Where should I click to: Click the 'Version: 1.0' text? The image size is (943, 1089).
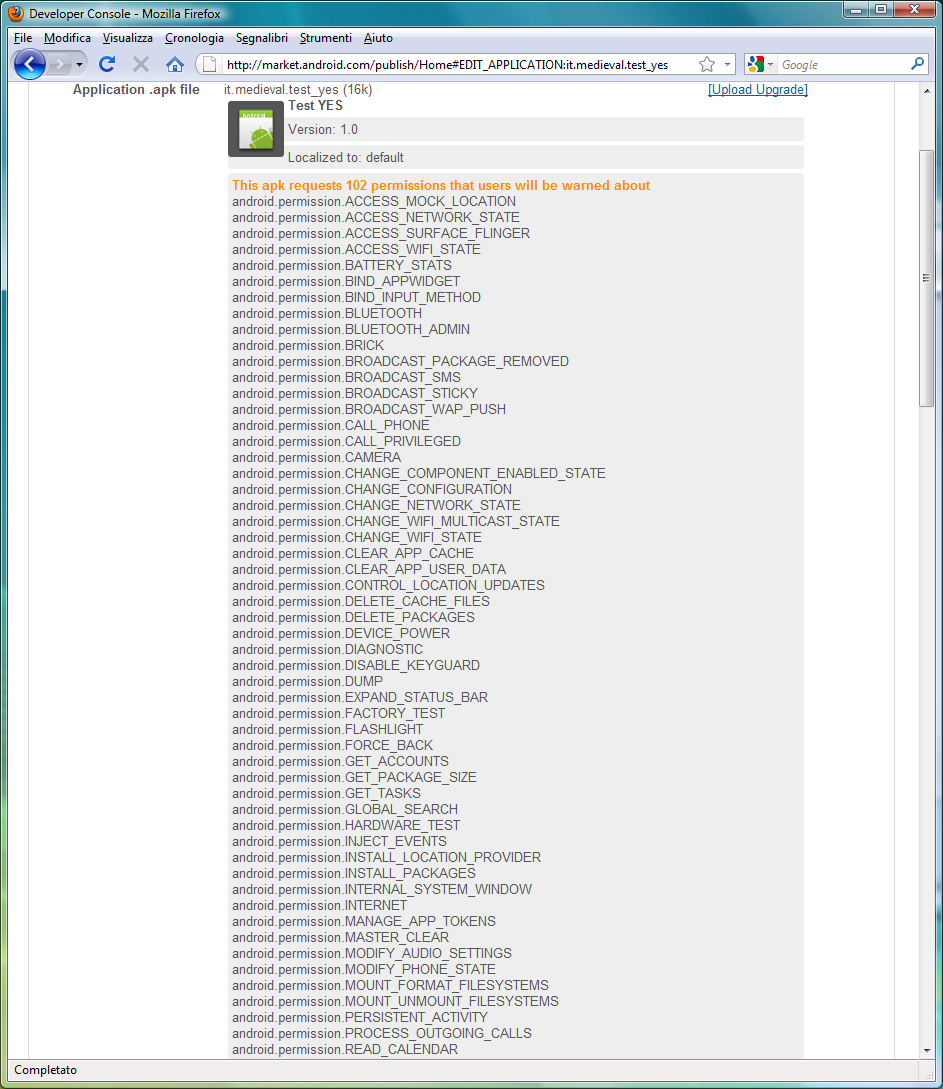point(323,129)
